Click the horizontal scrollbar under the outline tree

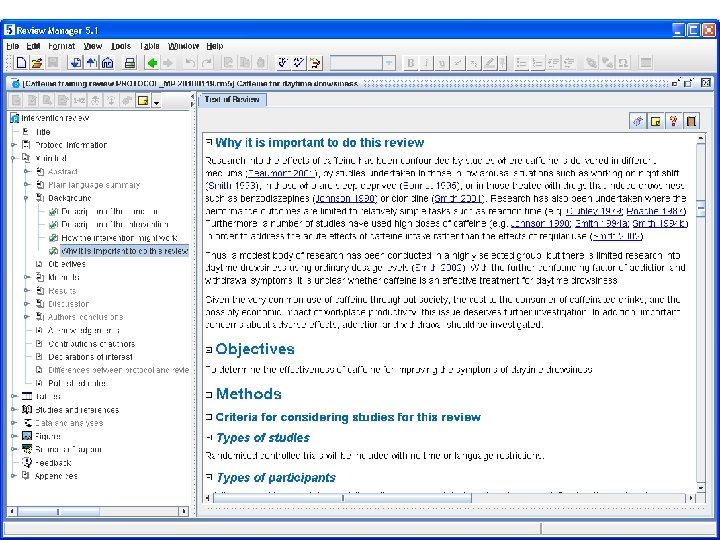(97, 511)
